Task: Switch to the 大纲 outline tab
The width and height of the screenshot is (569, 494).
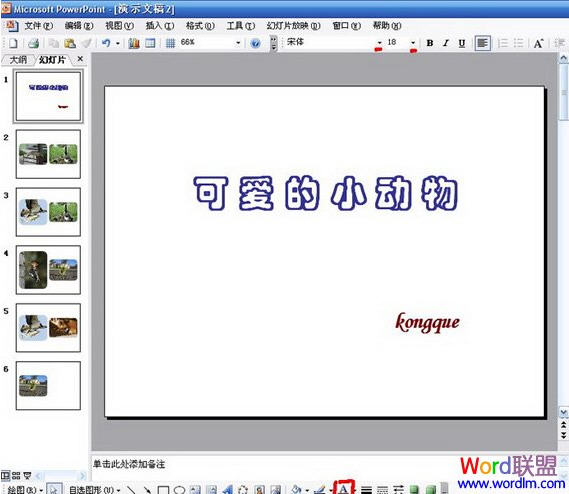Action: 18,60
